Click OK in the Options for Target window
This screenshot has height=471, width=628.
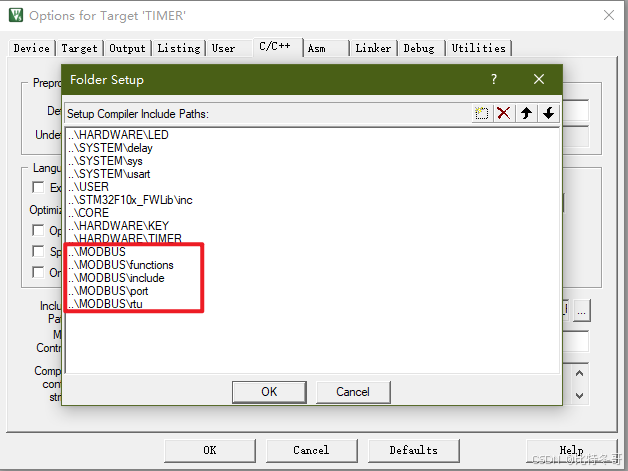pos(210,450)
